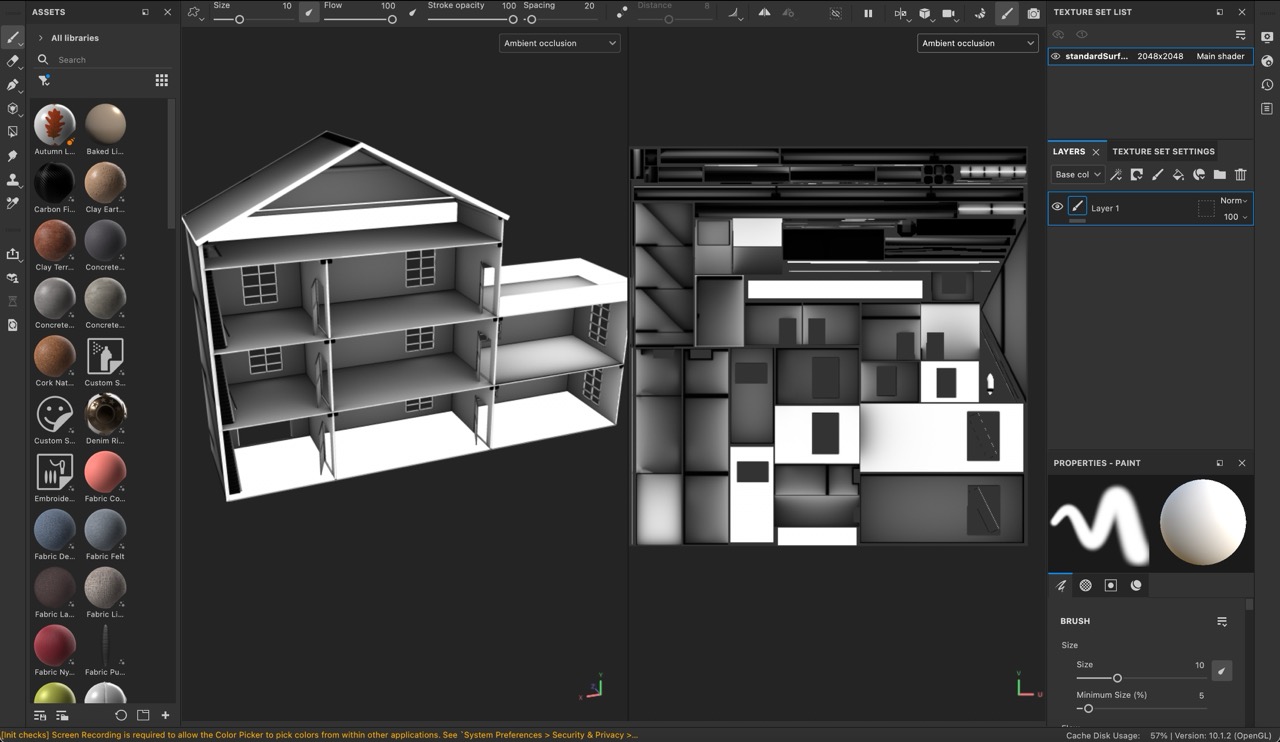Select the alpha properties tab icon
1280x742 pixels.
1085,585
